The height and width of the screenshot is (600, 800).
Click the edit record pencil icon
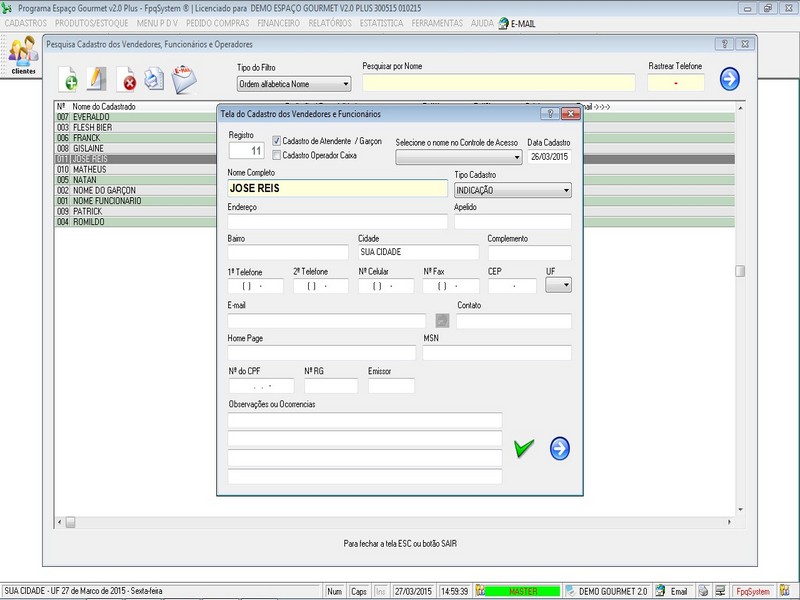tap(97, 79)
